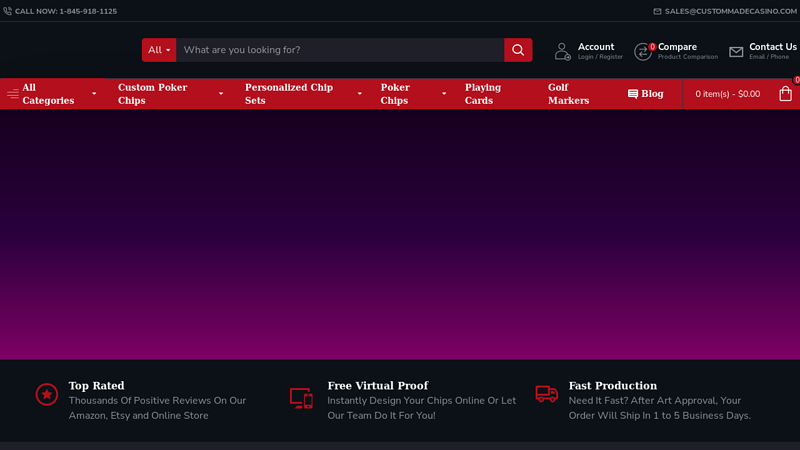Screen dimensions: 800x450
Task: Call the number 1-845-918-1125
Action: tap(88, 11)
